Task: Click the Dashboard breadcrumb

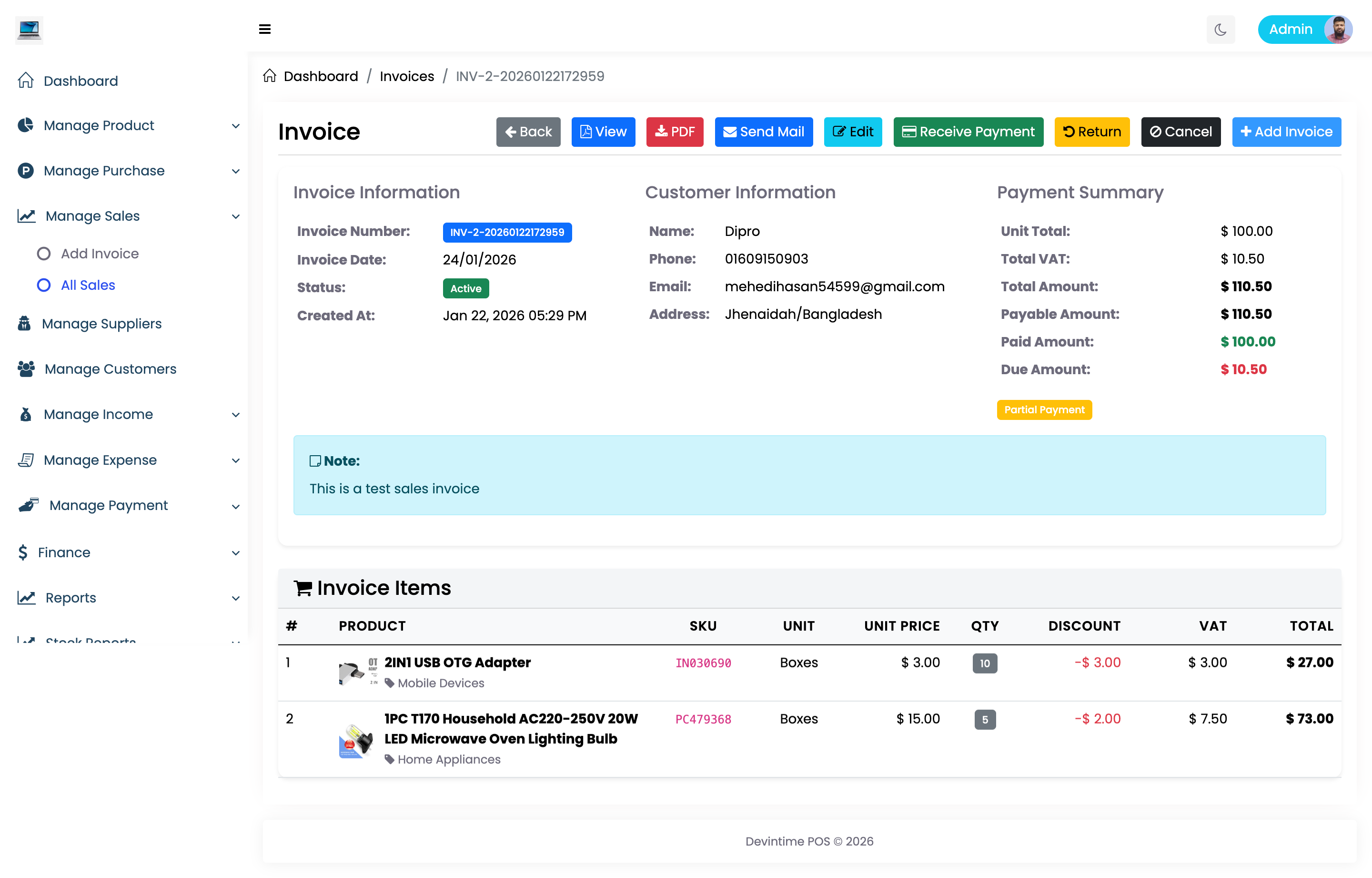Action: point(321,76)
